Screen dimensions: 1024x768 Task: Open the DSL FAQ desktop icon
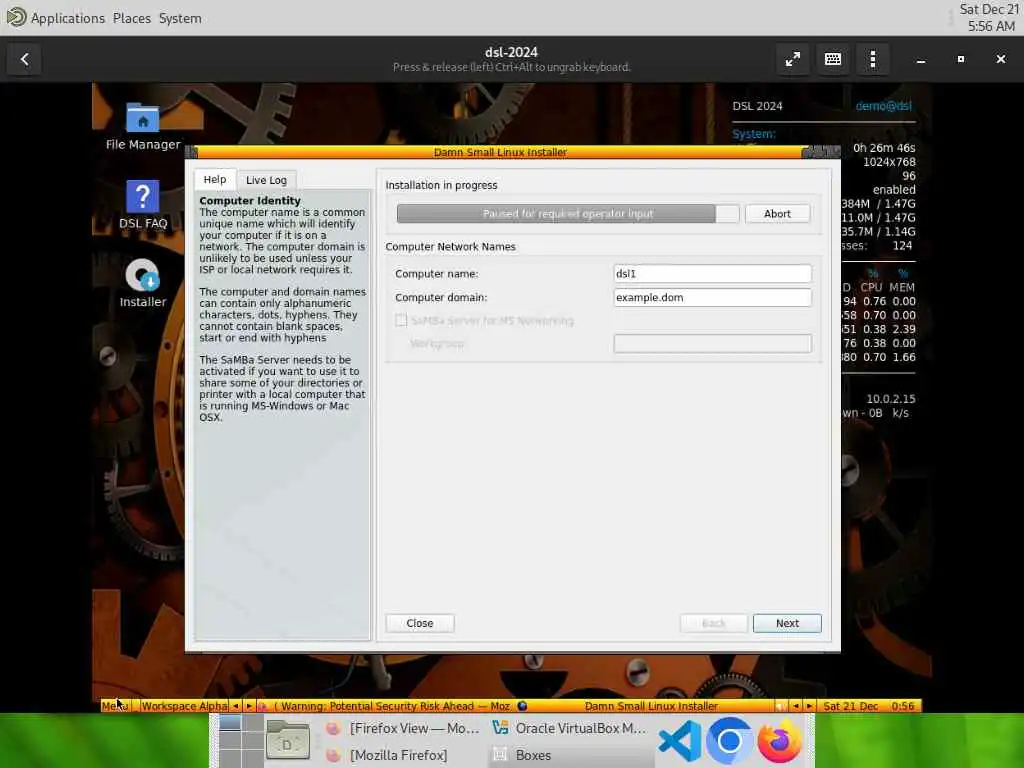[x=142, y=204]
